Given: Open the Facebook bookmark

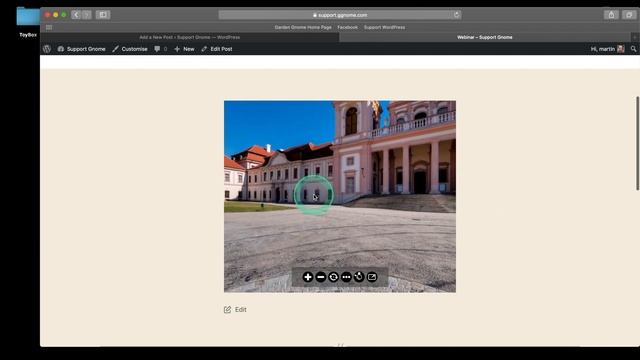Looking at the screenshot, I should [x=347, y=27].
